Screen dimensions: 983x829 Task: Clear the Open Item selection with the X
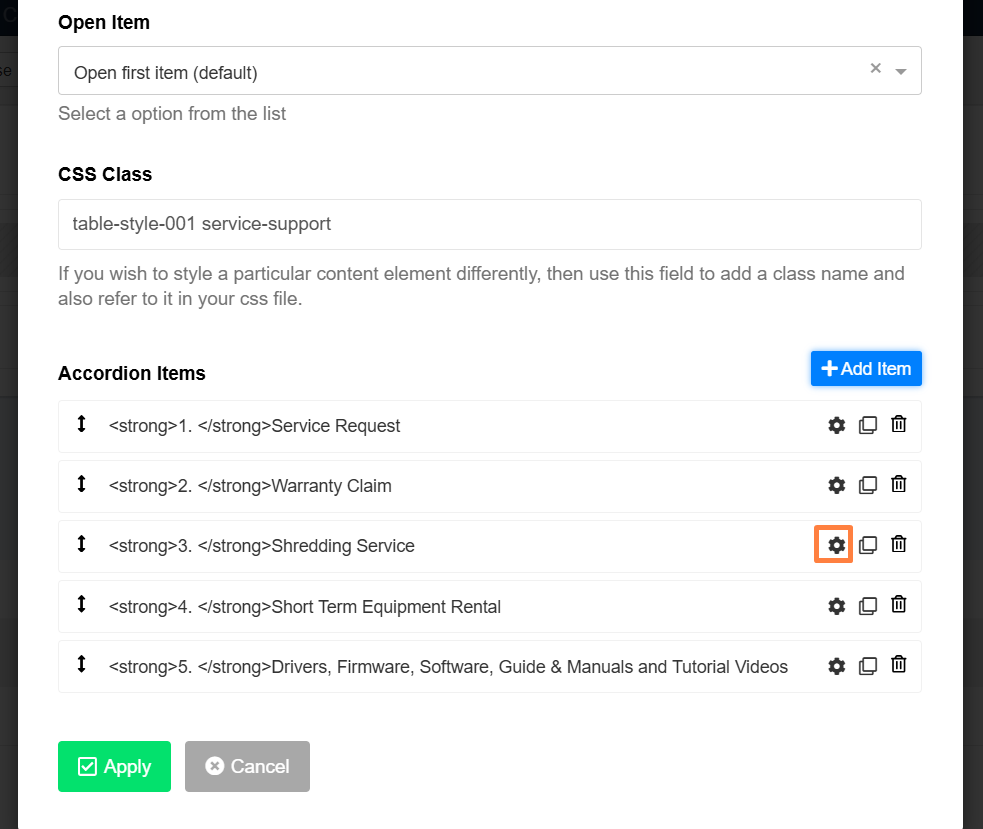[x=876, y=68]
